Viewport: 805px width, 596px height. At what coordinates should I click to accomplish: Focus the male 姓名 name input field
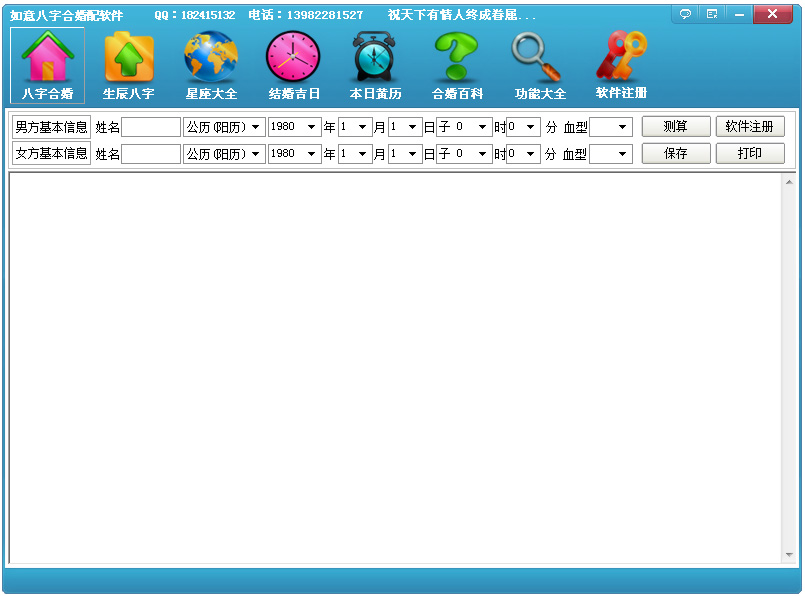[x=151, y=127]
